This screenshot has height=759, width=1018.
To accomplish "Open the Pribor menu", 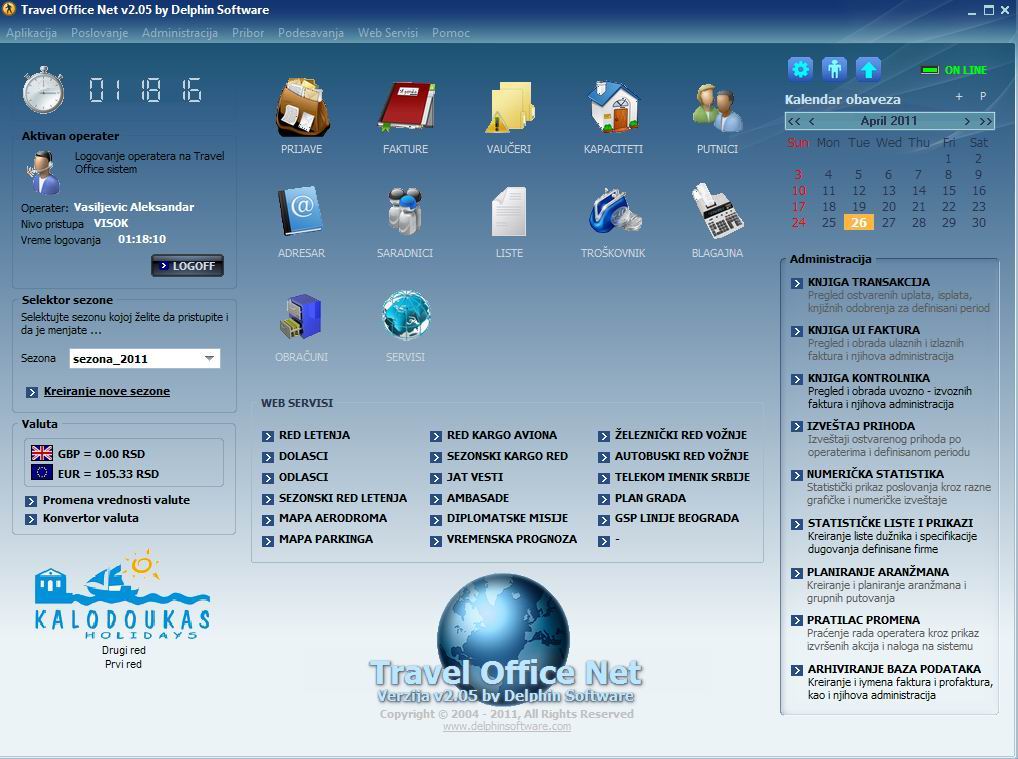I will pyautogui.click(x=248, y=33).
